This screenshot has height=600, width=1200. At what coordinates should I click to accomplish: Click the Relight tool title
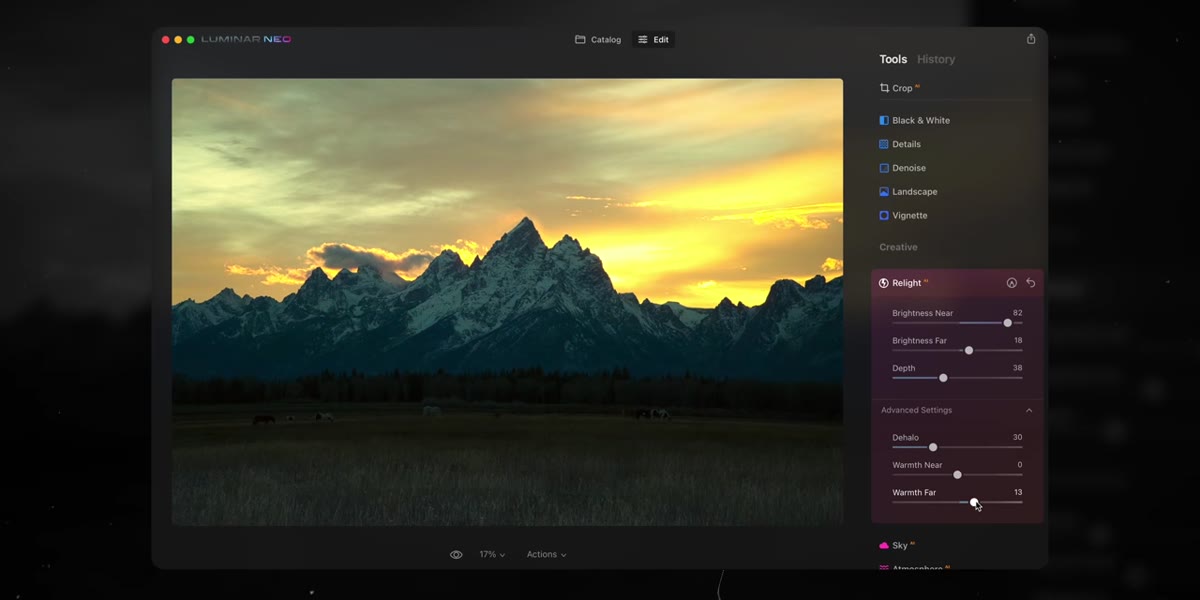(x=907, y=283)
